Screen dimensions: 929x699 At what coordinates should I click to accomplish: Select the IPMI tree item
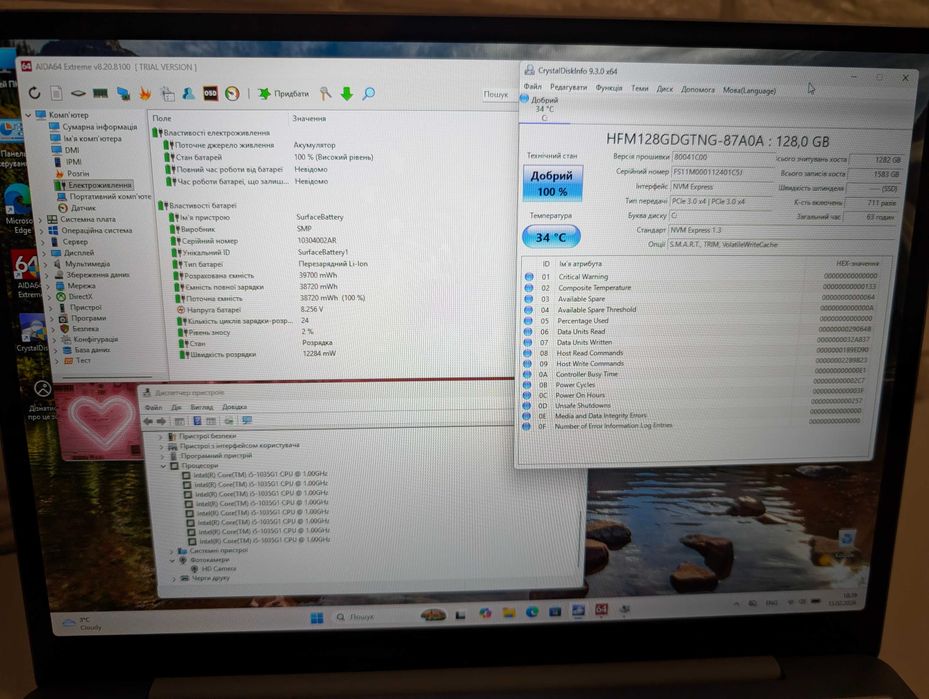pyautogui.click(x=73, y=162)
